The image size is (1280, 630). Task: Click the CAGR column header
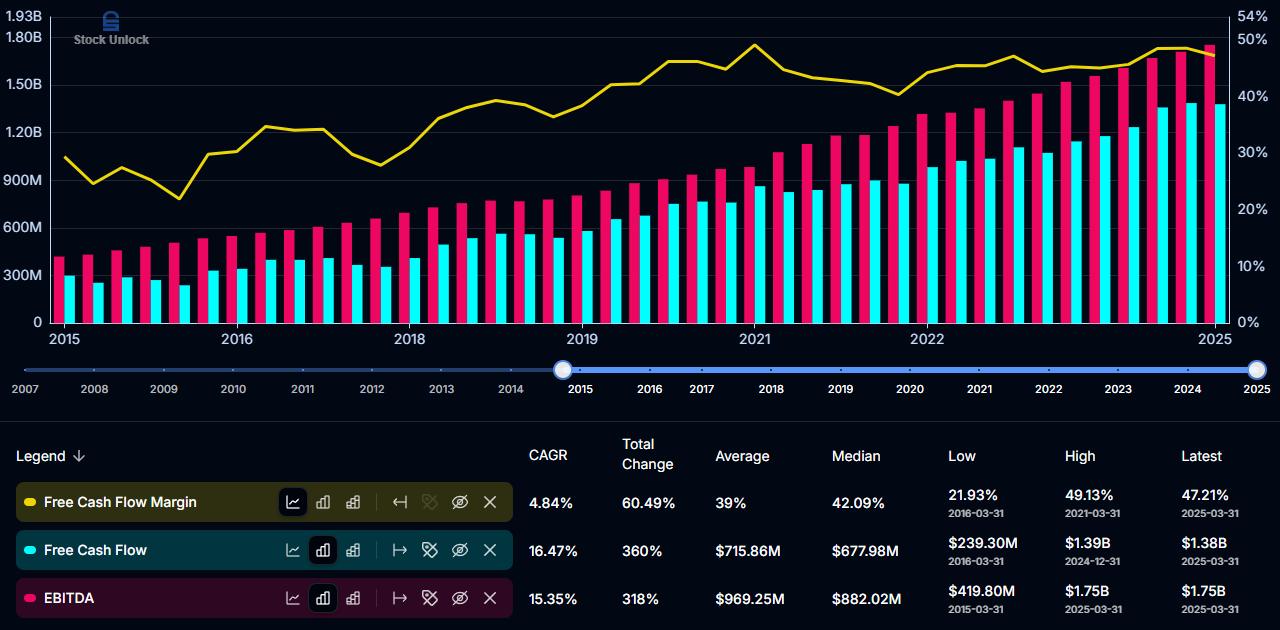[548, 455]
